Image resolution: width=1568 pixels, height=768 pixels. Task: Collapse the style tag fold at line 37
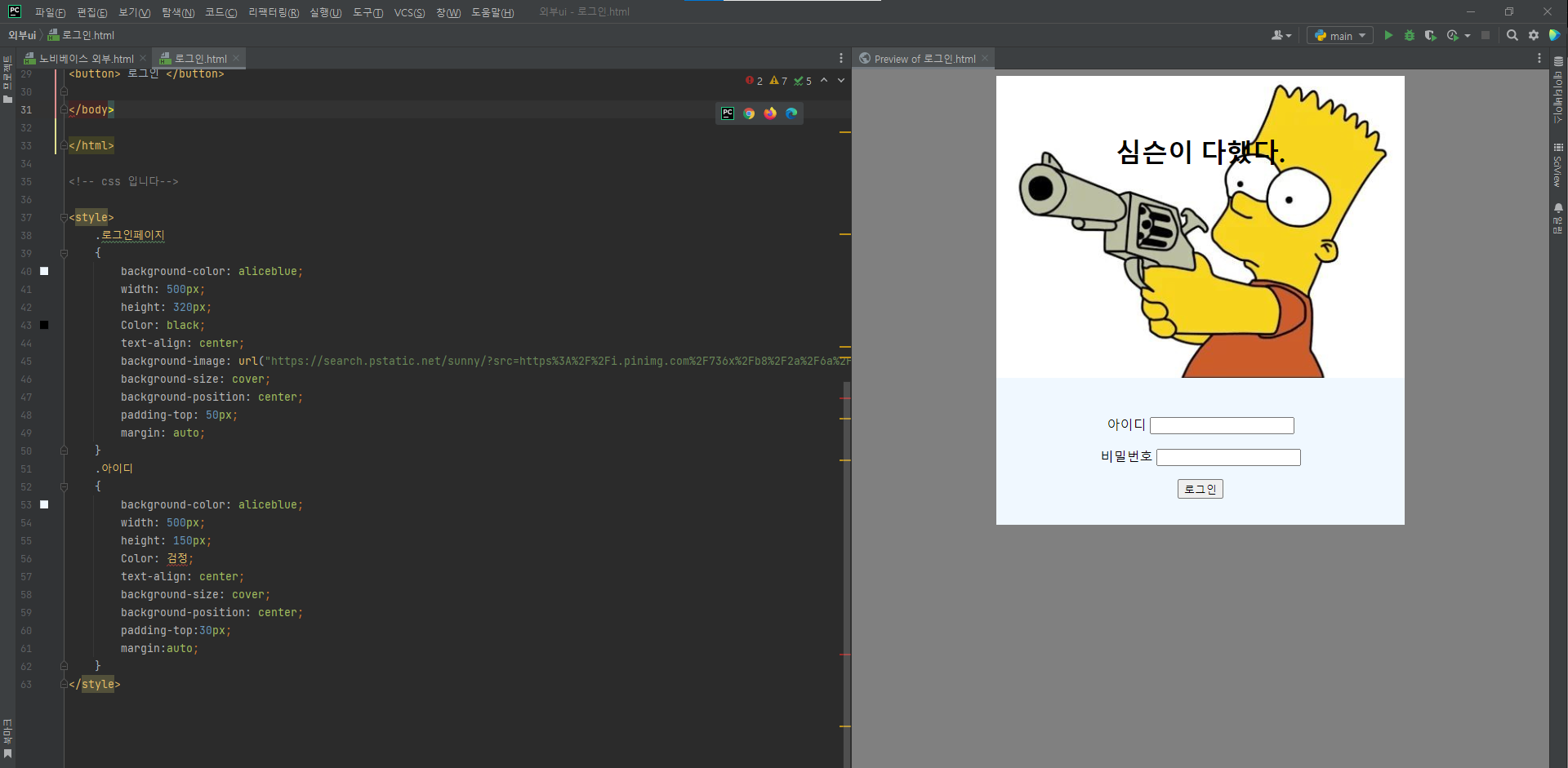64,218
